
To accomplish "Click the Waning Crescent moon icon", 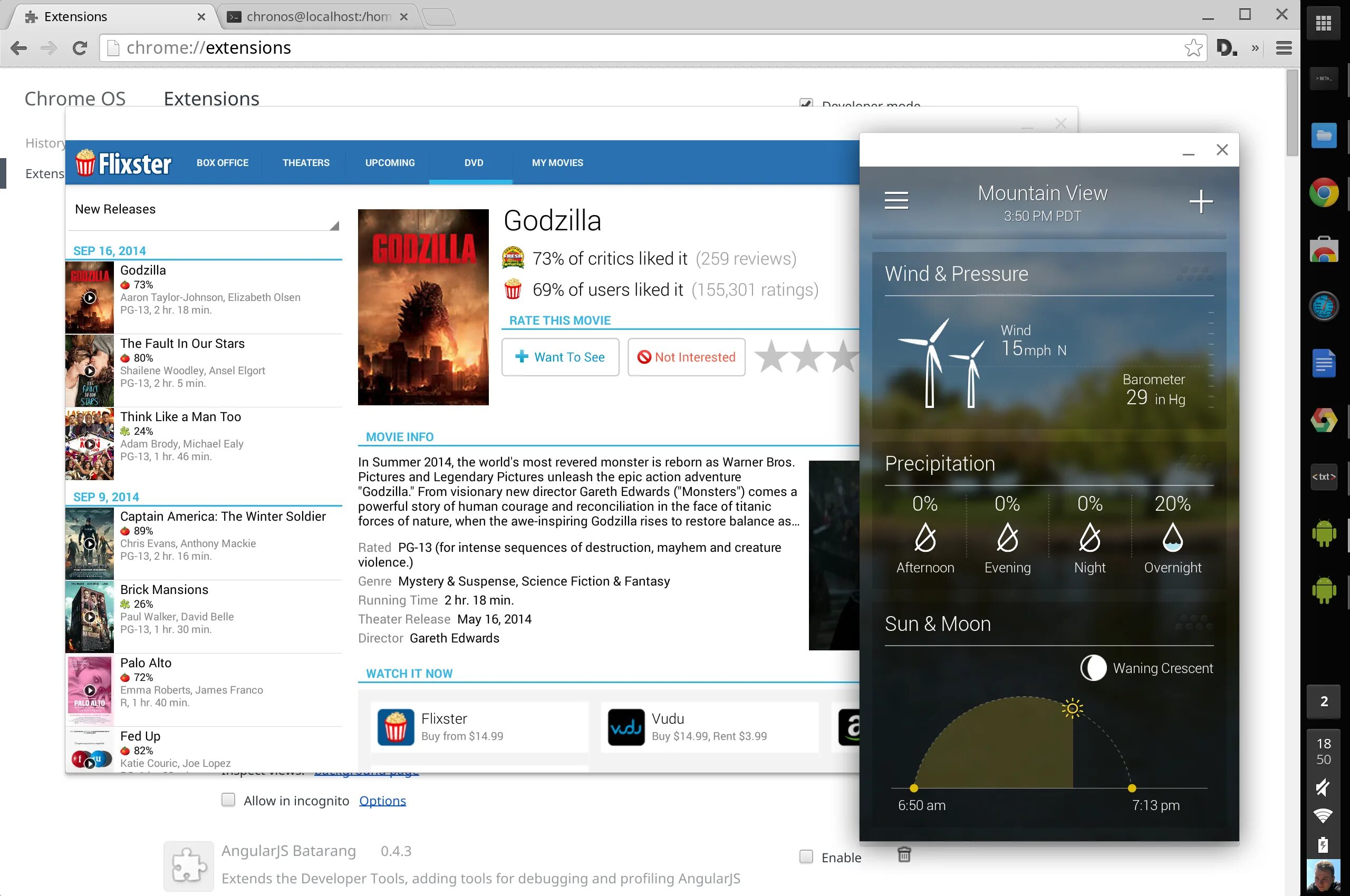I will (x=1093, y=667).
